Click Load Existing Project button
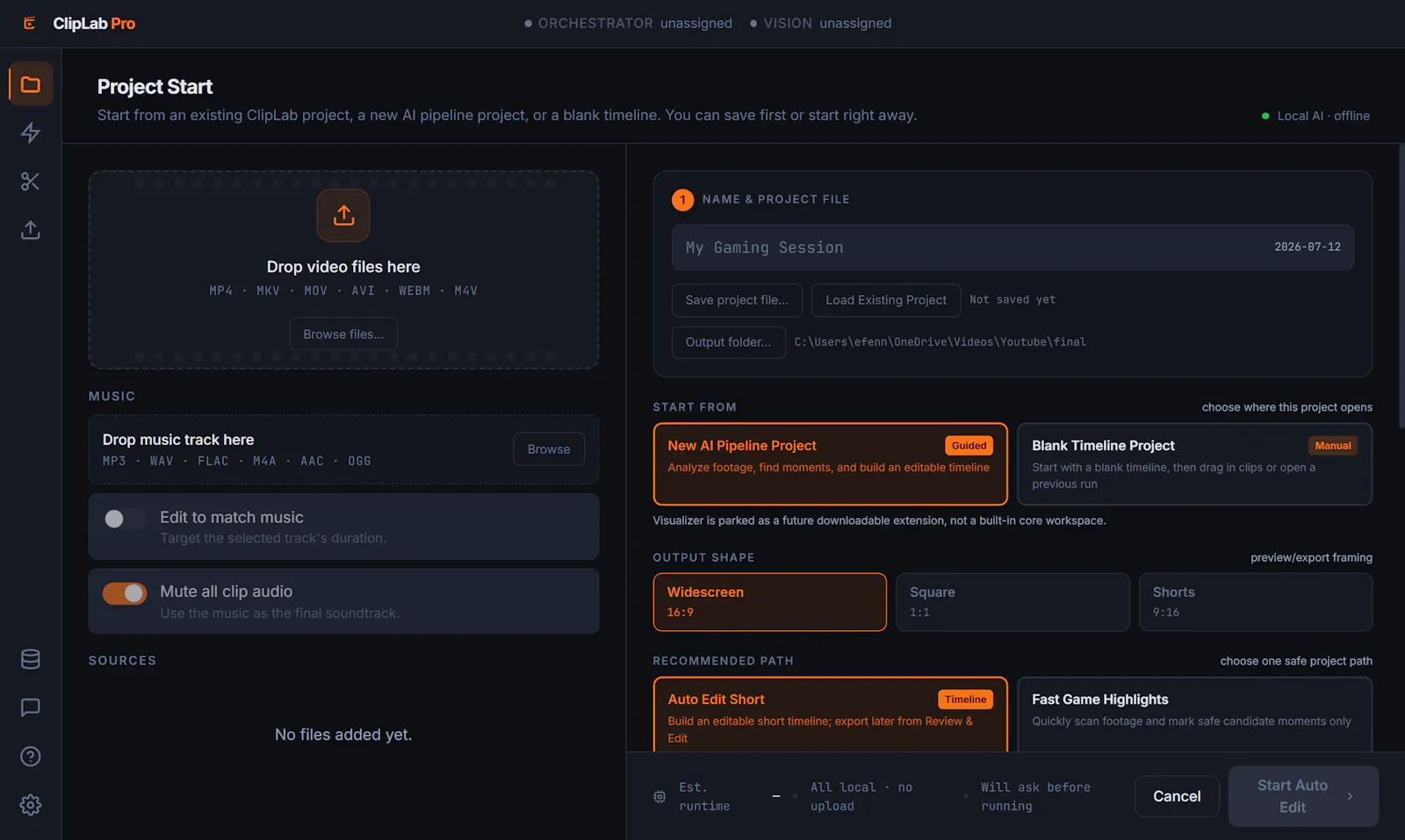The image size is (1405, 840). [886, 300]
